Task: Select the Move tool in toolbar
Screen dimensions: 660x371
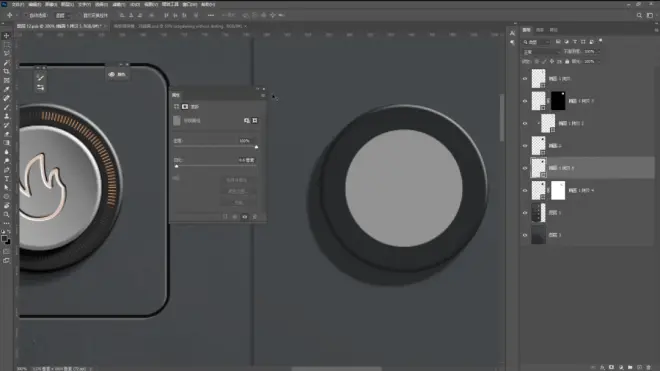Action: pyautogui.click(x=6, y=36)
